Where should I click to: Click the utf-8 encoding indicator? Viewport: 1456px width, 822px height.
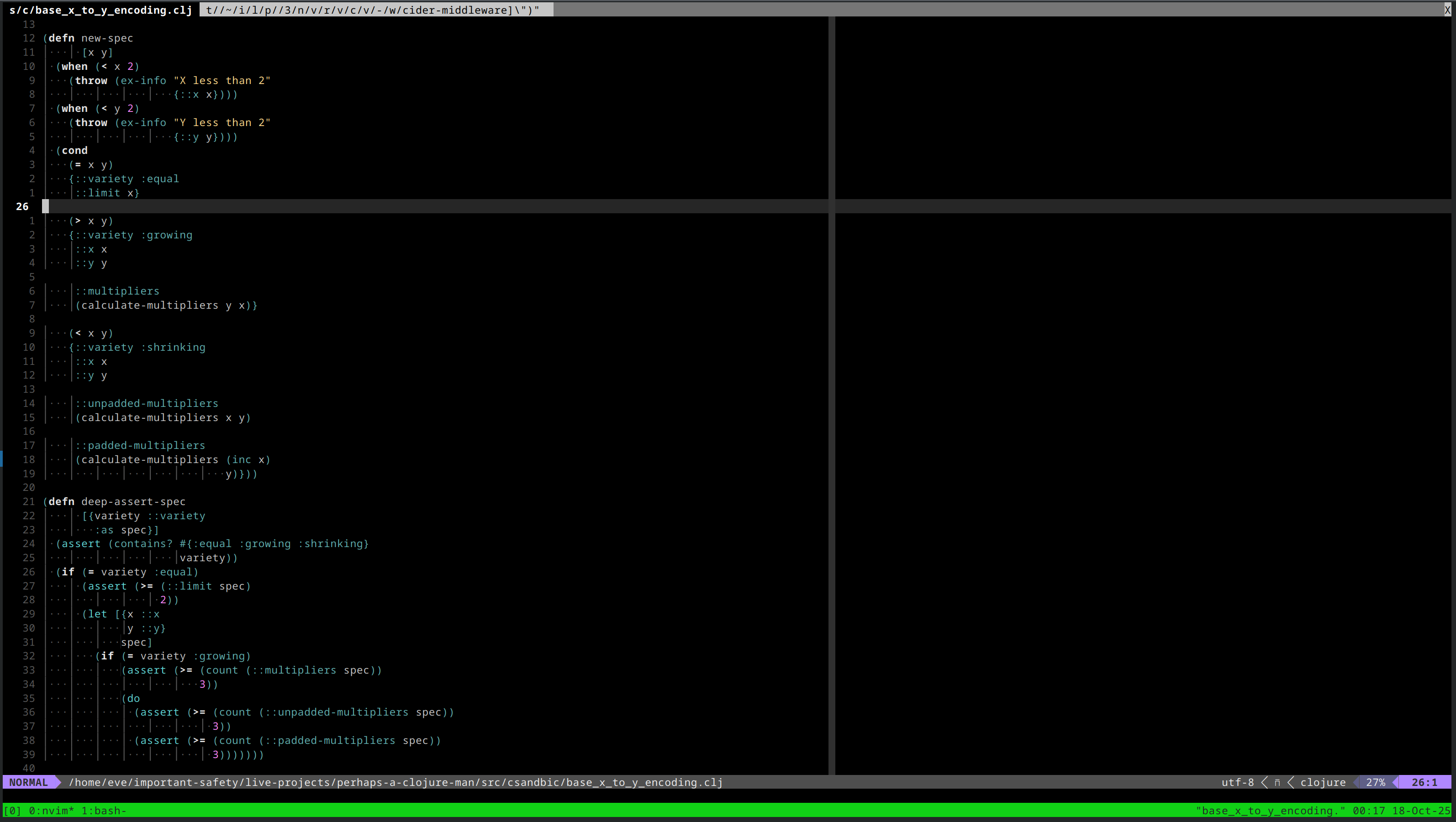pos(1237,782)
